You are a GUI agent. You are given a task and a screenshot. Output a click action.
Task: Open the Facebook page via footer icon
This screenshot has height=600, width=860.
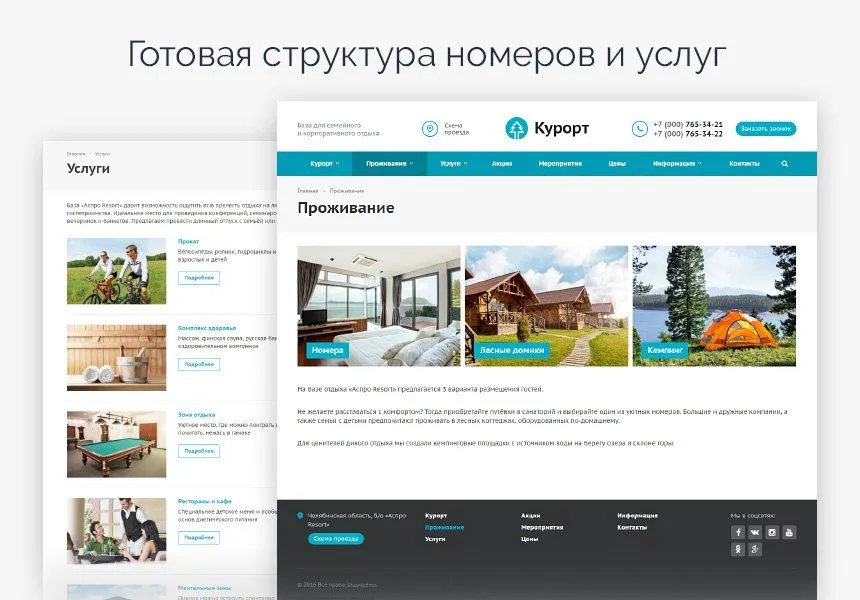pos(738,532)
